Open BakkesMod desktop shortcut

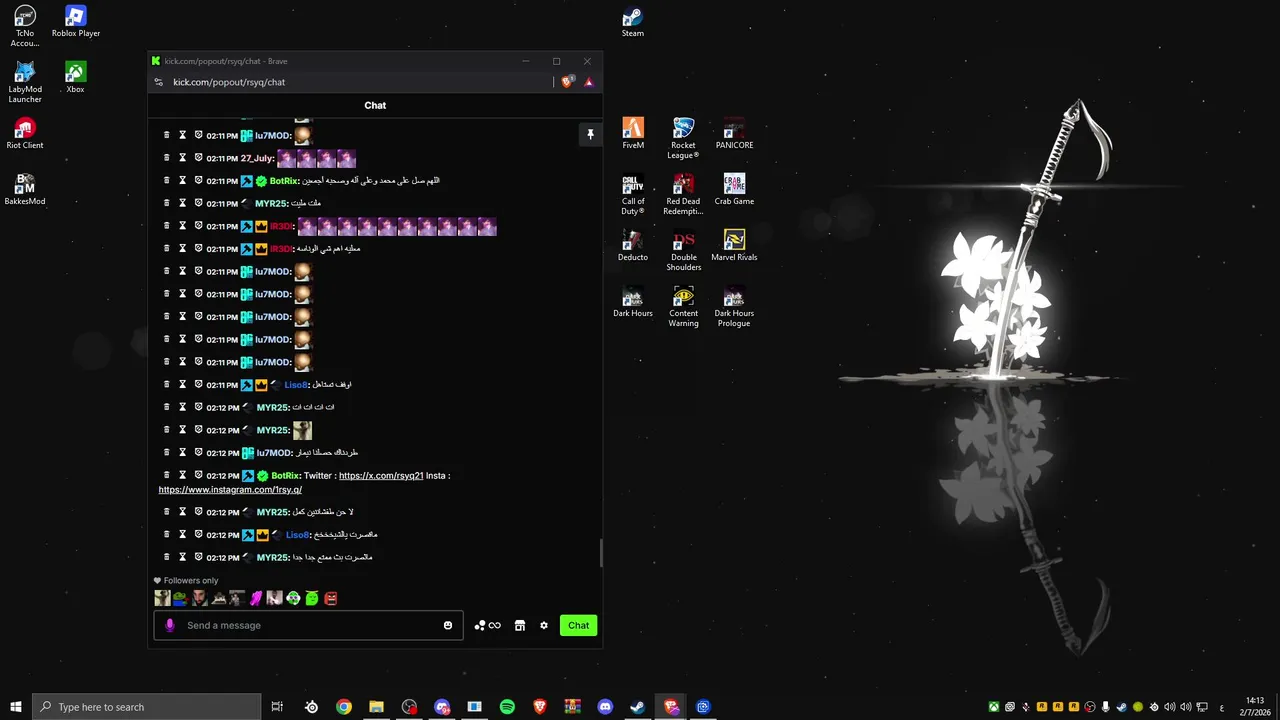point(25,190)
